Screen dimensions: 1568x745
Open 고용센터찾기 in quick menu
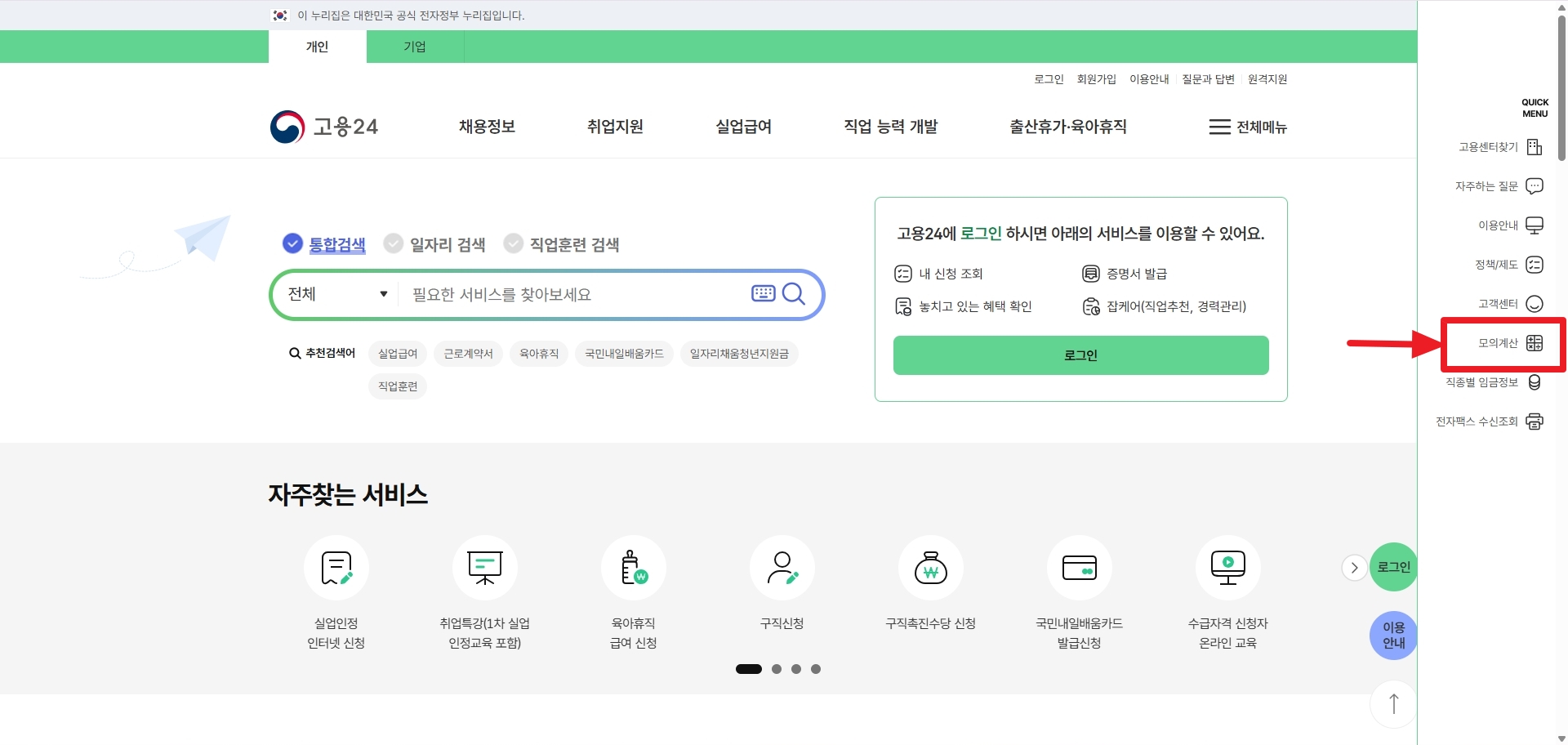[x=1501, y=147]
